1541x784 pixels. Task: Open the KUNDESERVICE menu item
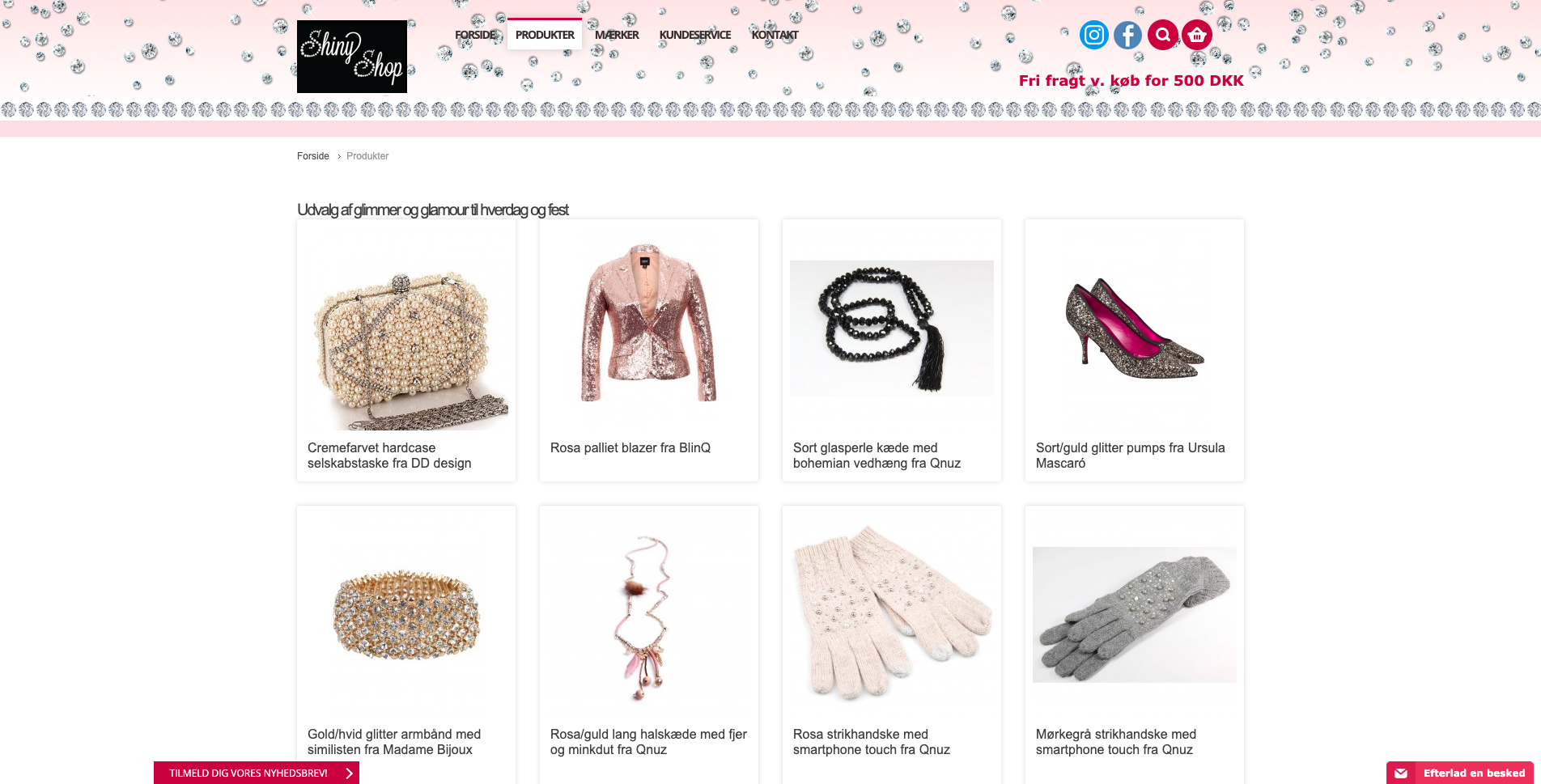click(695, 35)
